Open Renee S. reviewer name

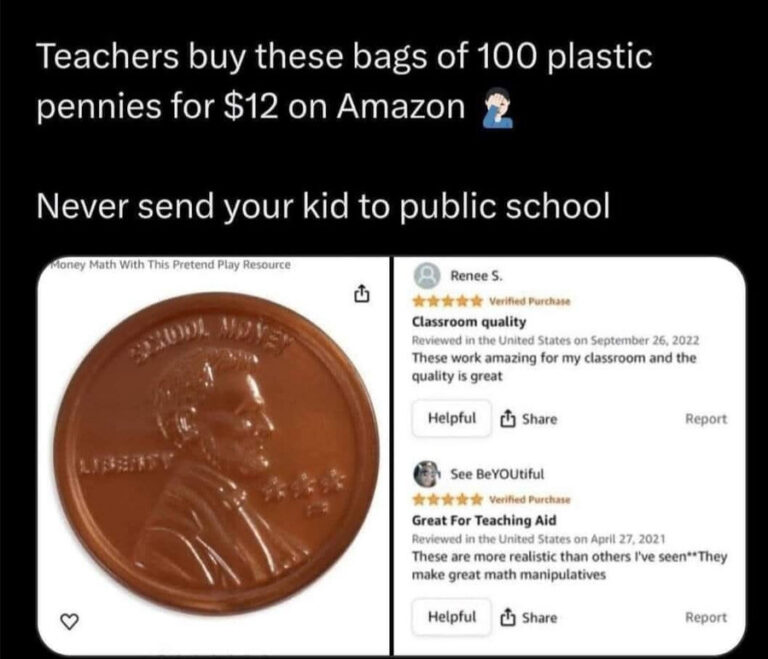coord(476,276)
